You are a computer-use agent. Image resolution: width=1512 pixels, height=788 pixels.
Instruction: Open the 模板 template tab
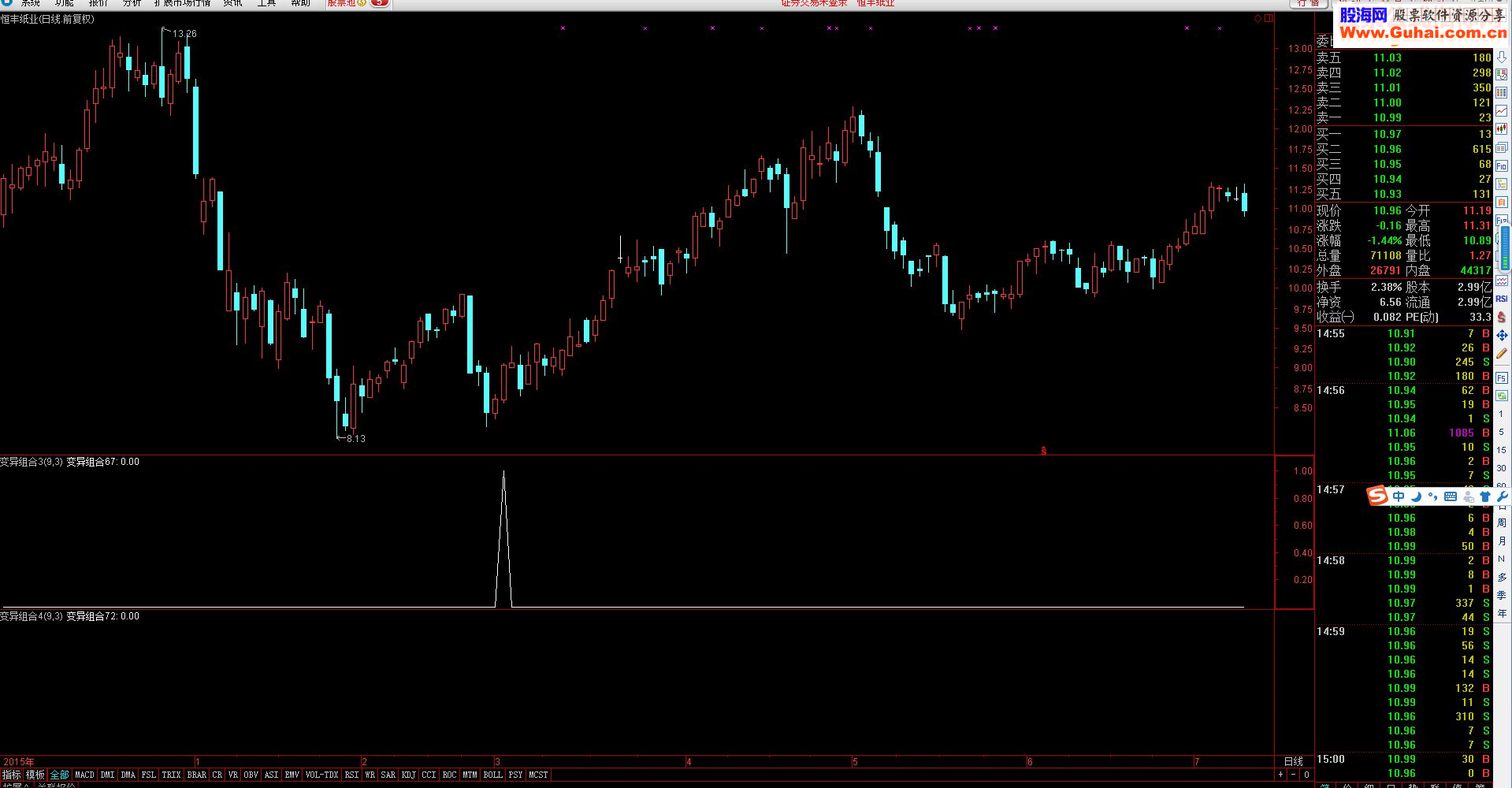point(35,775)
